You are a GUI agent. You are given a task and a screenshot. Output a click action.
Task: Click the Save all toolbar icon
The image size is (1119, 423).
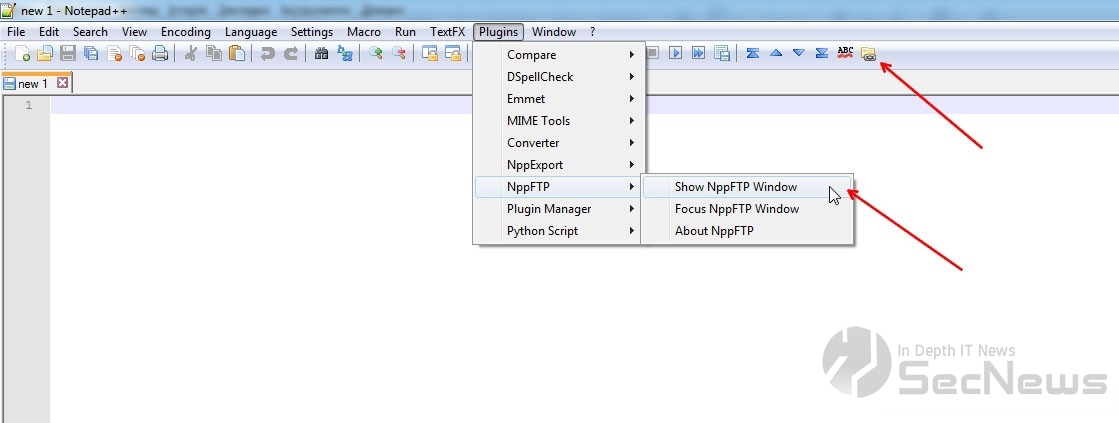91,54
